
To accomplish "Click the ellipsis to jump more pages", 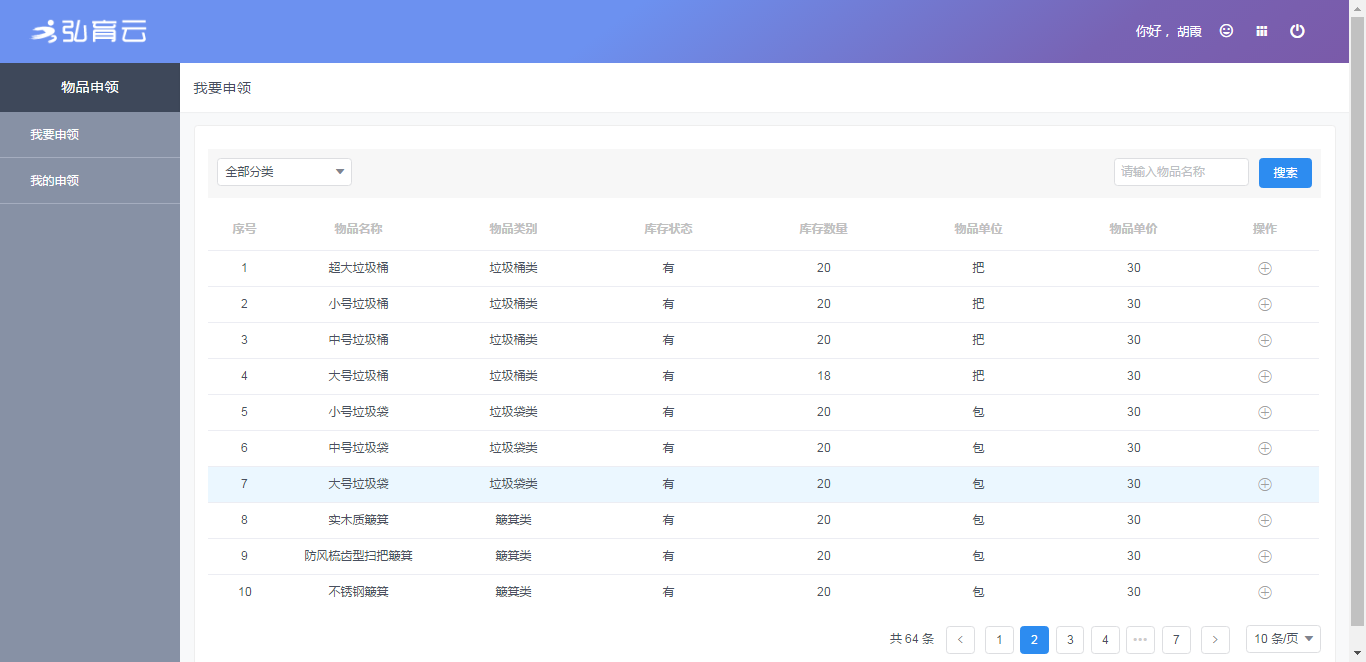I will [1140, 640].
